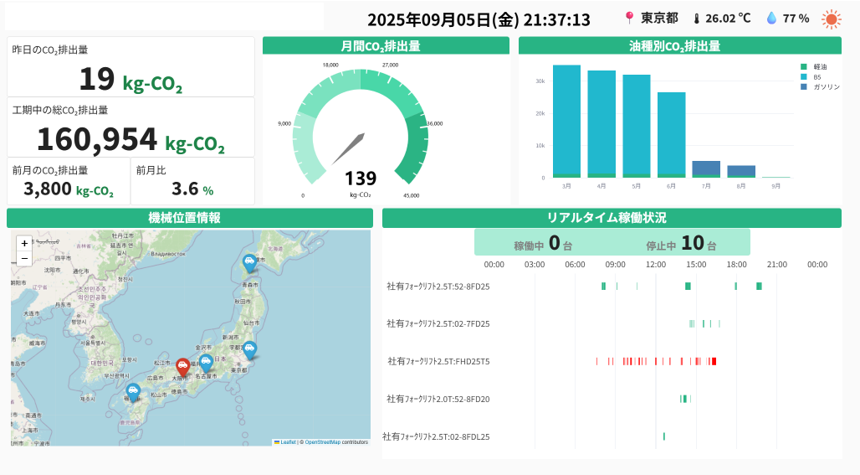
Task: Click the date and time display
Action: pos(479,20)
